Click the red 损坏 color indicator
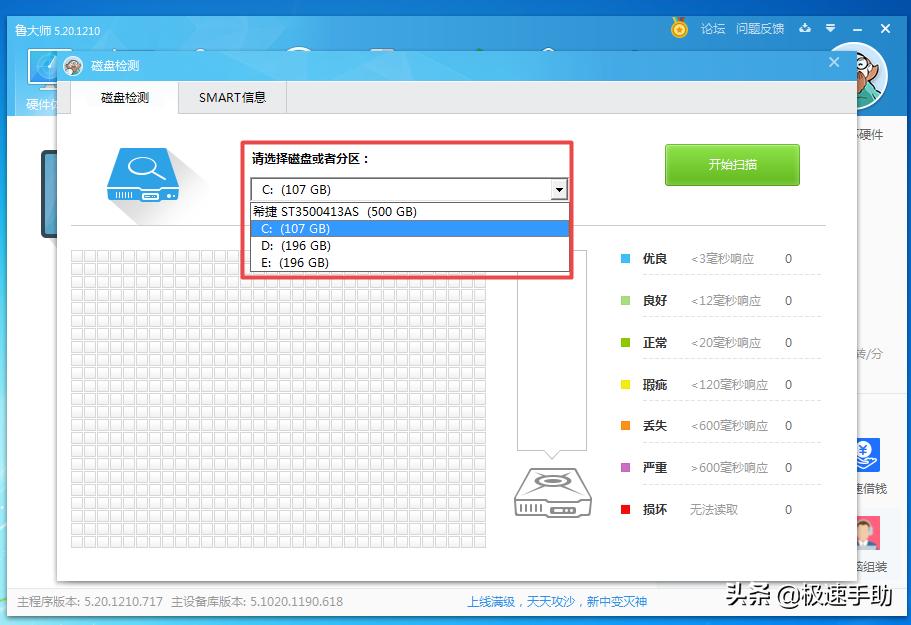 [x=625, y=509]
